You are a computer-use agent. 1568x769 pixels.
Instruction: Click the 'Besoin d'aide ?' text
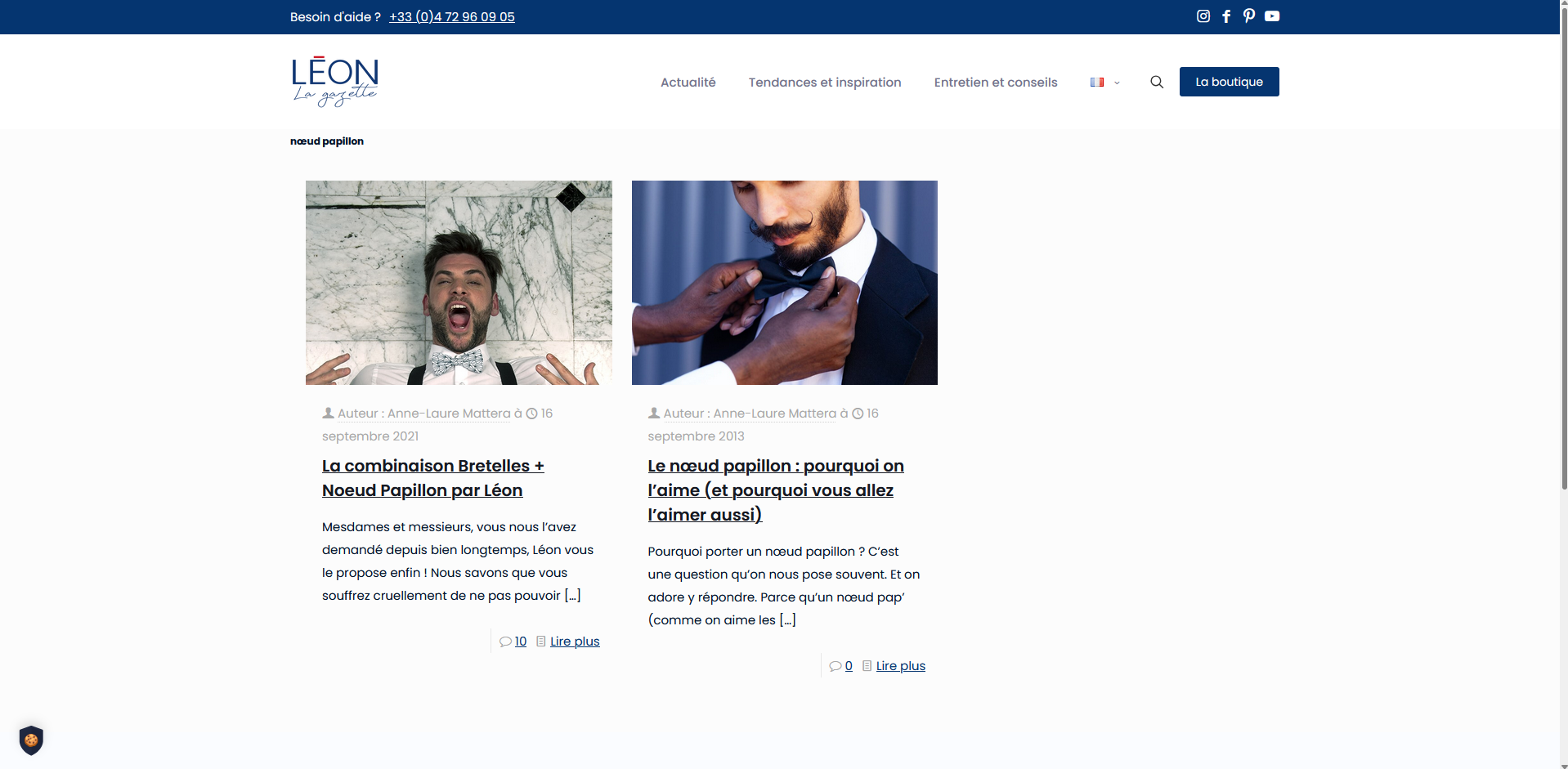(x=335, y=17)
